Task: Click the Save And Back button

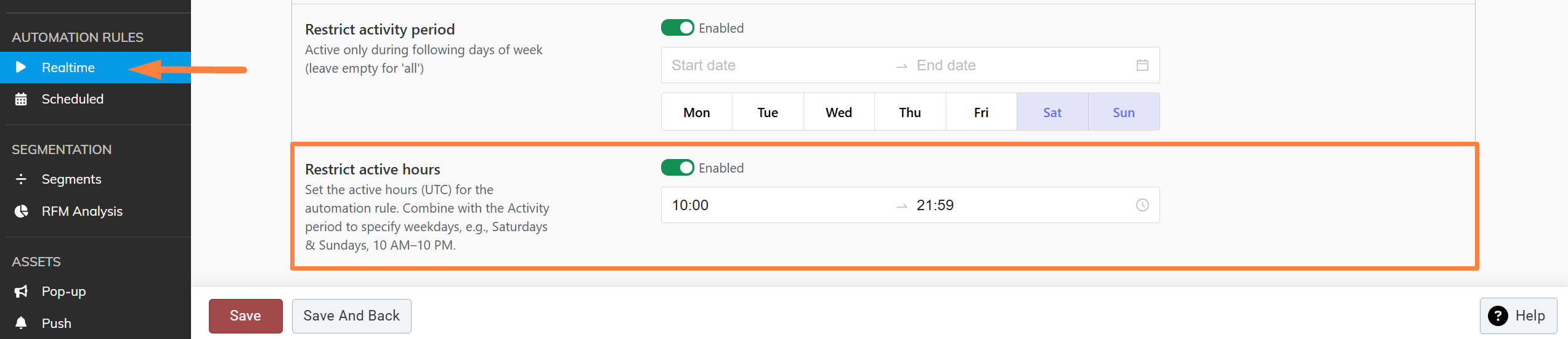Action: [x=351, y=316]
